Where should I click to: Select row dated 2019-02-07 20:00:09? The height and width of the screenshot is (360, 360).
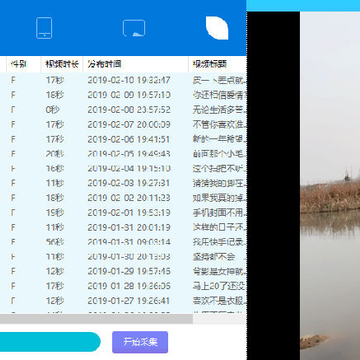coord(123,124)
